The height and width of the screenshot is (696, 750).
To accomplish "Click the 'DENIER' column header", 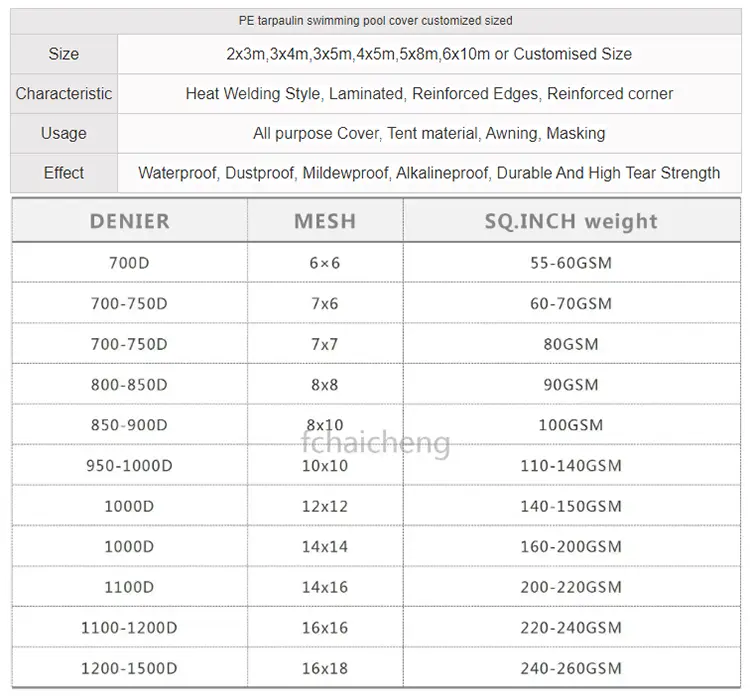I will pyautogui.click(x=129, y=221).
